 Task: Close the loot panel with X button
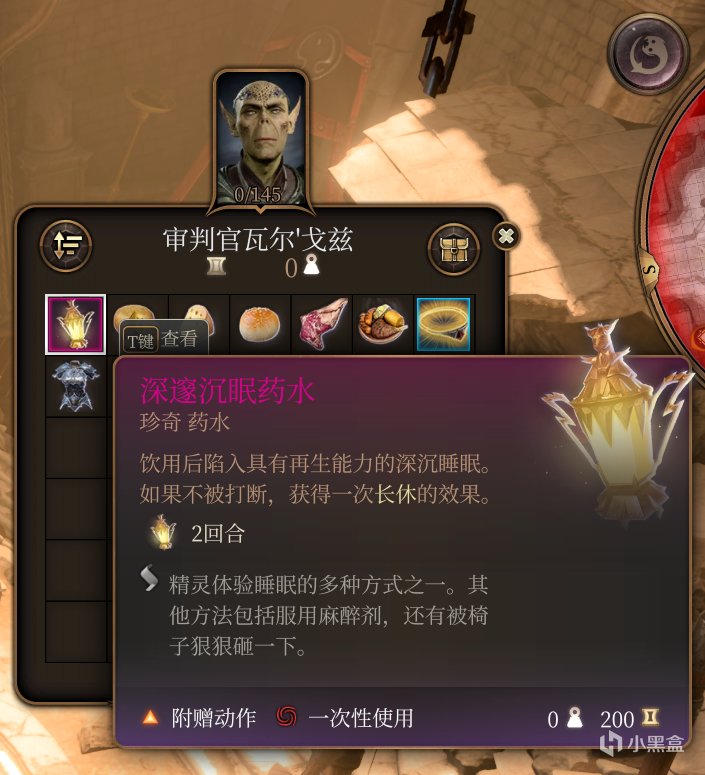(506, 236)
